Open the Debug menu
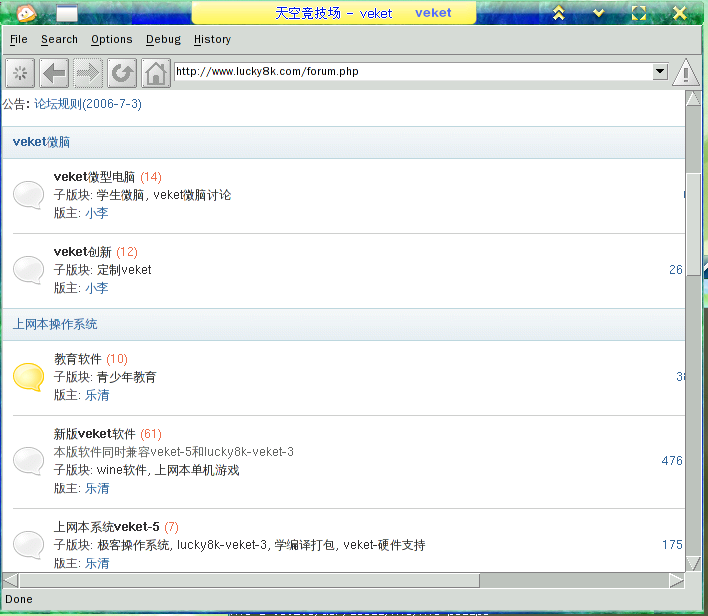 pos(163,39)
